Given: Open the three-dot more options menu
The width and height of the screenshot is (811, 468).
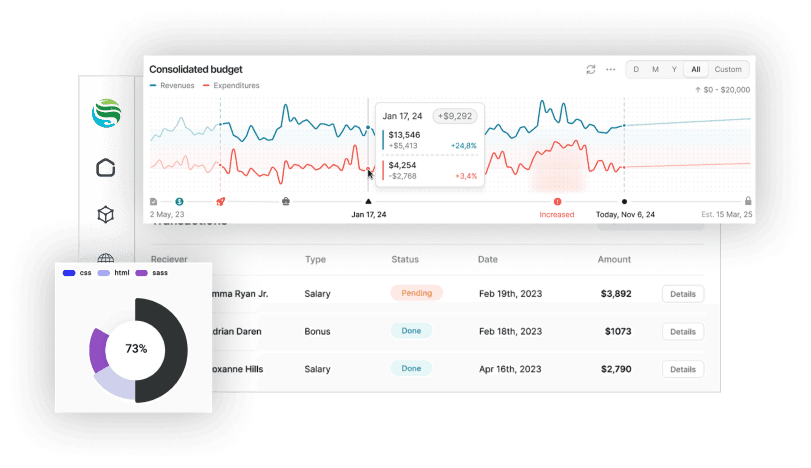Looking at the screenshot, I should coord(610,70).
